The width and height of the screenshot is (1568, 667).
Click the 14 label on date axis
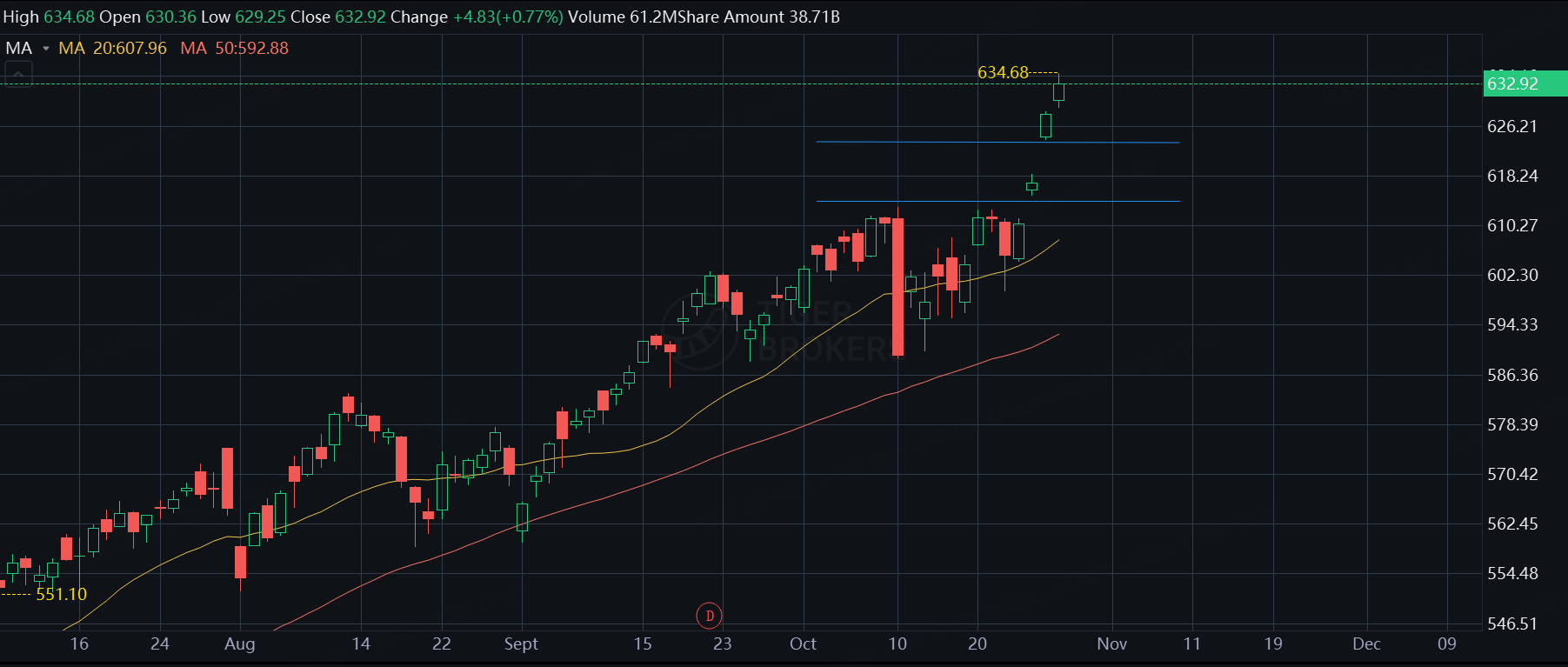coord(361,644)
